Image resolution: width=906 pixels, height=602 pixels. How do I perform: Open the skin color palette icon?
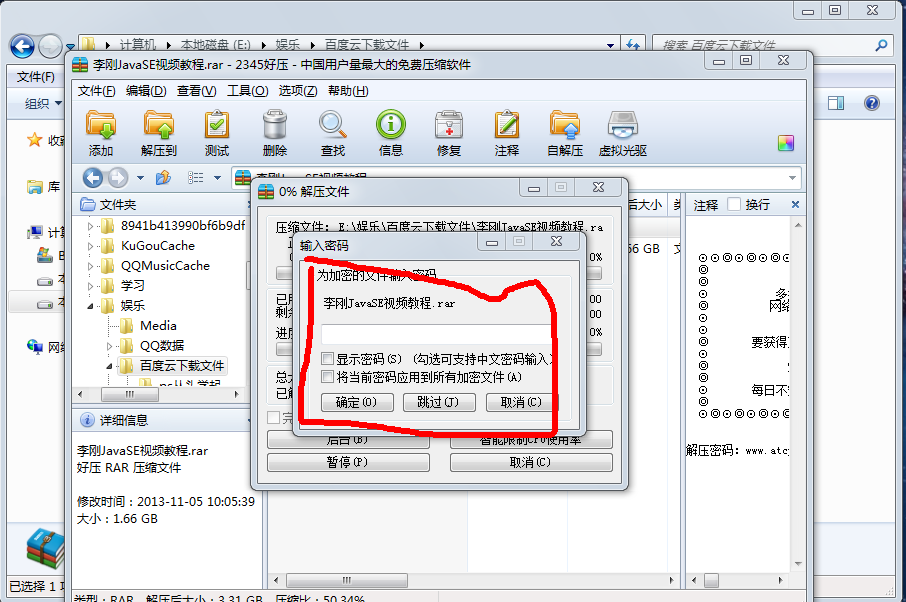pyautogui.click(x=785, y=143)
